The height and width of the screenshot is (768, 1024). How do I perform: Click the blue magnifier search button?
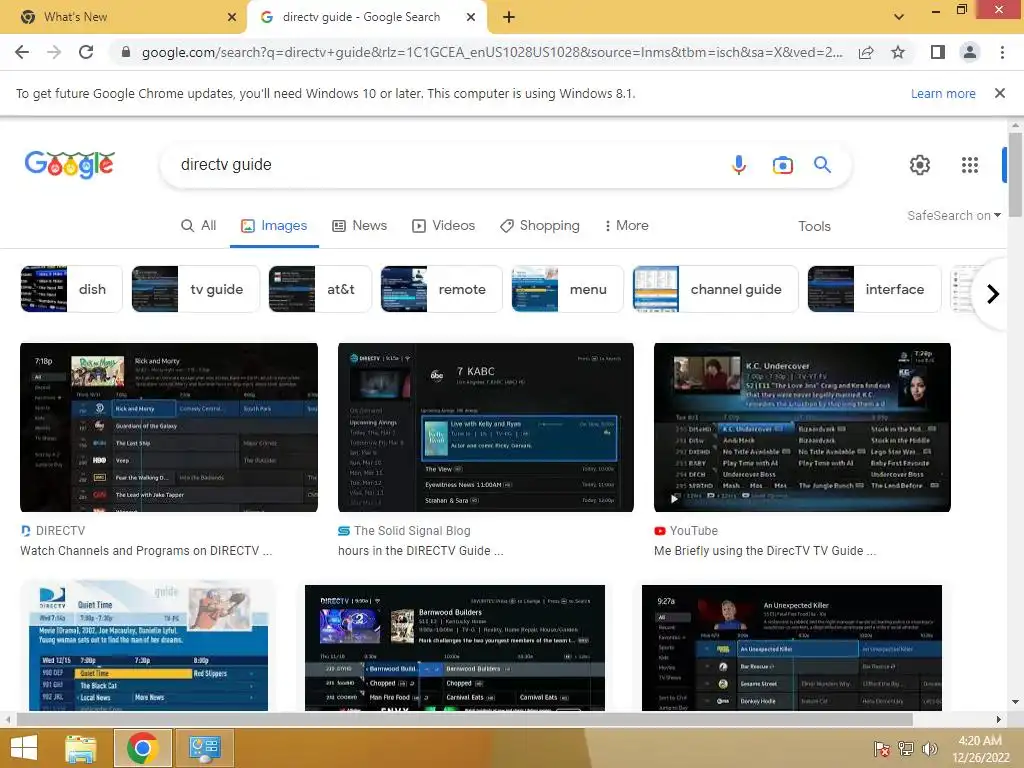(x=822, y=165)
